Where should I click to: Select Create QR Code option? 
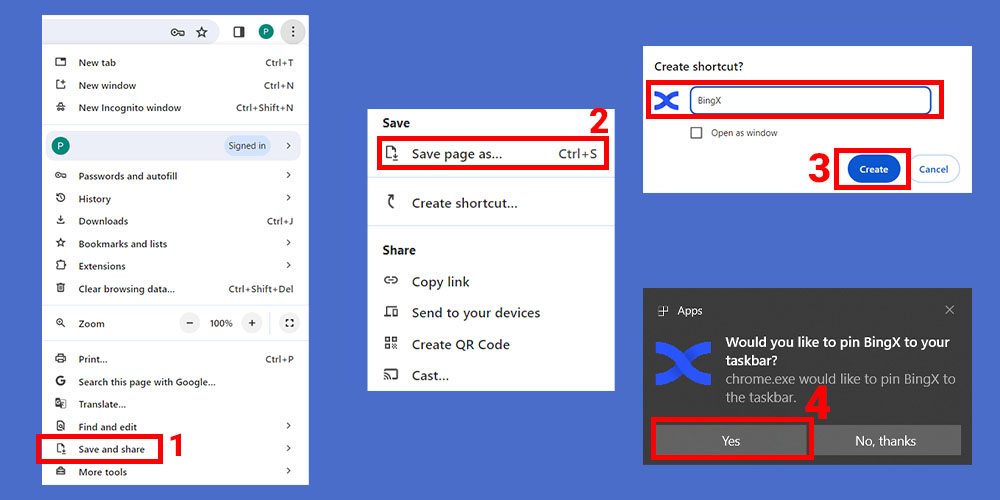(x=460, y=344)
